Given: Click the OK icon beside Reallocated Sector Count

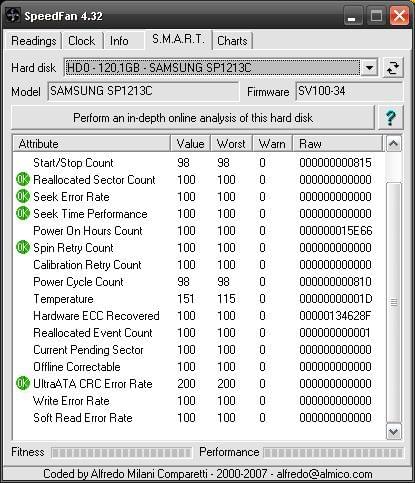Looking at the screenshot, I should (23, 179).
